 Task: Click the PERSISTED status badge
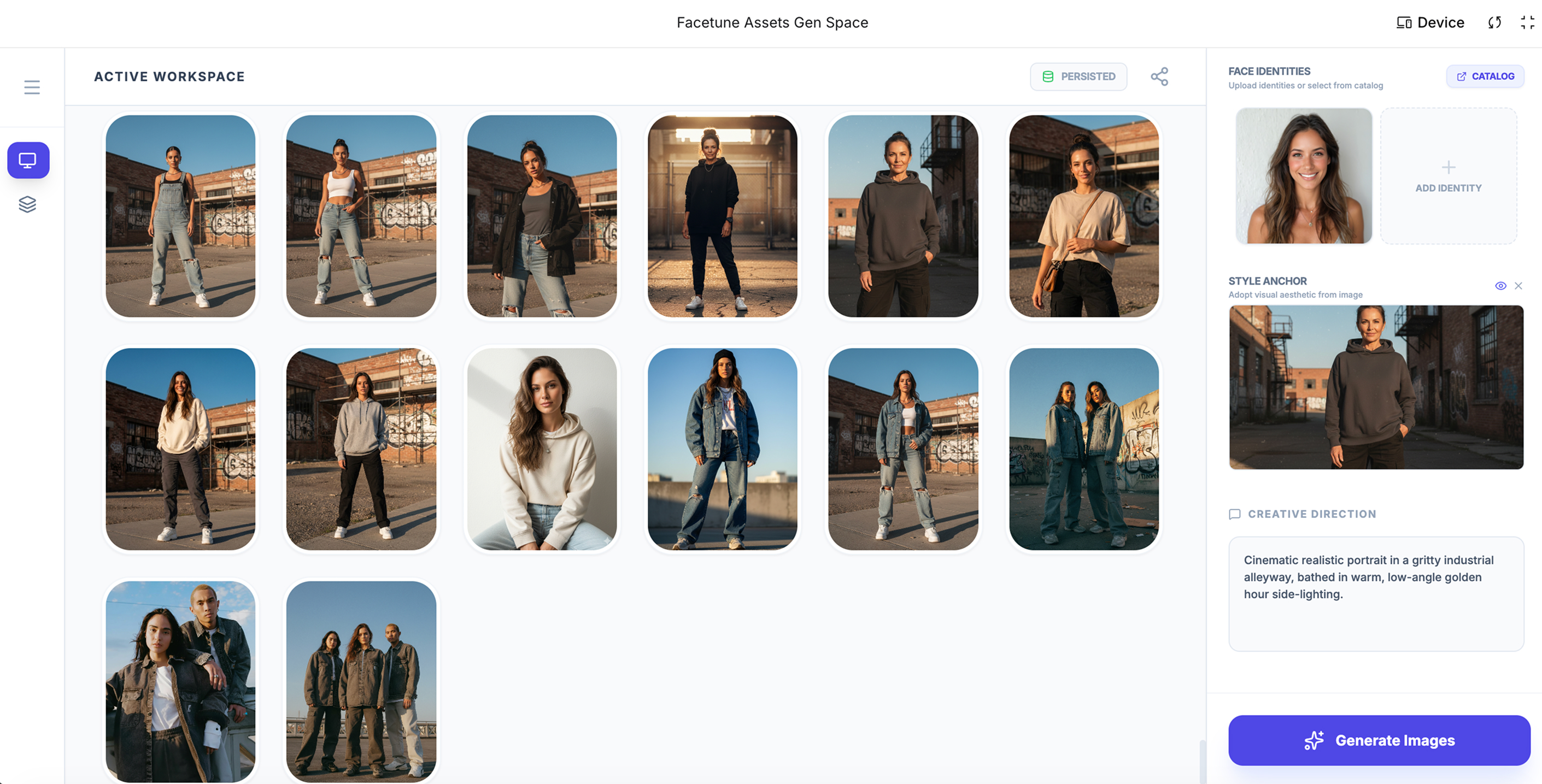coord(1078,76)
